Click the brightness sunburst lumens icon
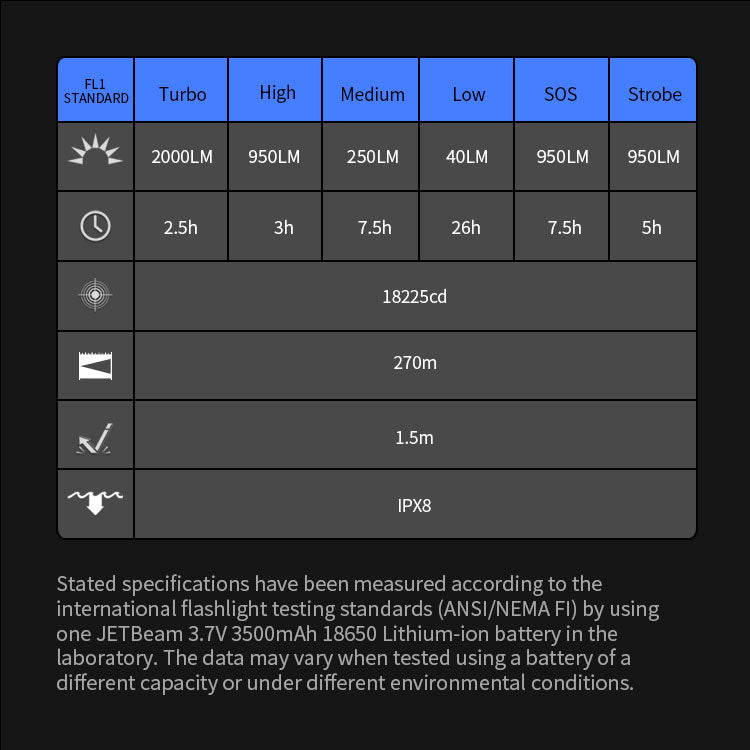This screenshot has height=750, width=750. [96, 151]
